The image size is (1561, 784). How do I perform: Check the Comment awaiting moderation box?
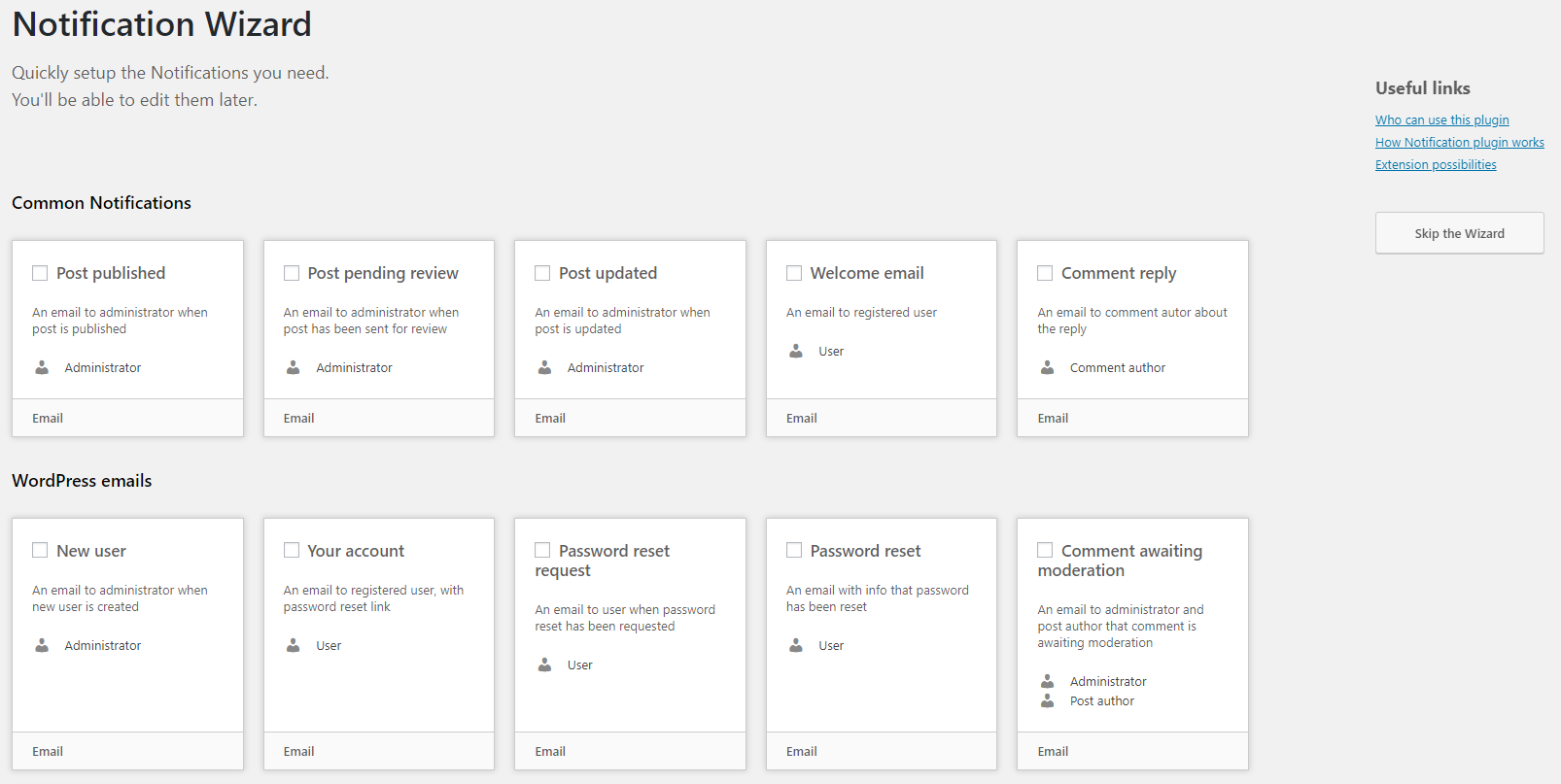(x=1045, y=550)
